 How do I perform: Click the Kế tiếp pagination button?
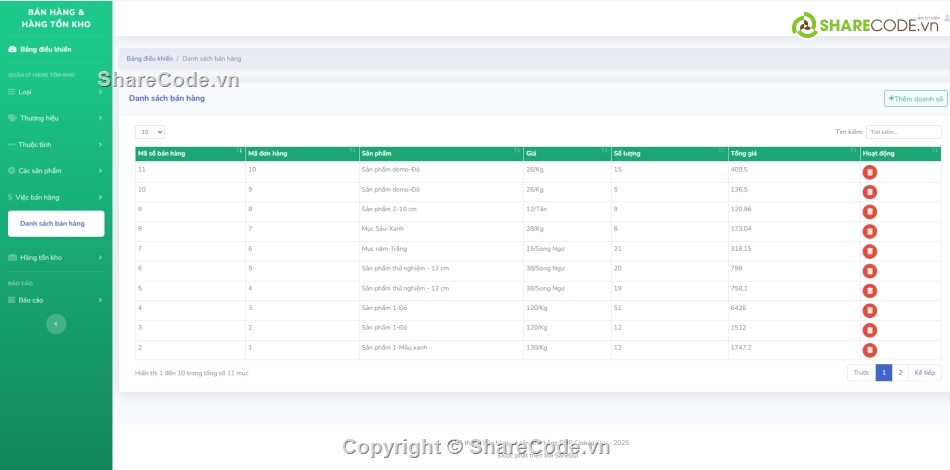coord(925,372)
